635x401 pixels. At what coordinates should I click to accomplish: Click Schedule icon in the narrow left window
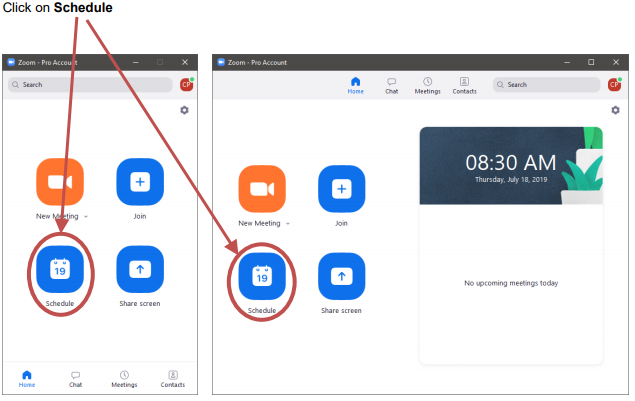click(60, 270)
